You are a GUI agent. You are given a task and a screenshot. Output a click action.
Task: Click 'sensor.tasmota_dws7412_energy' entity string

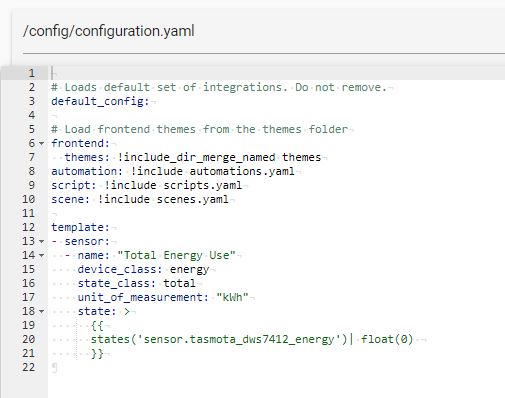239,339
